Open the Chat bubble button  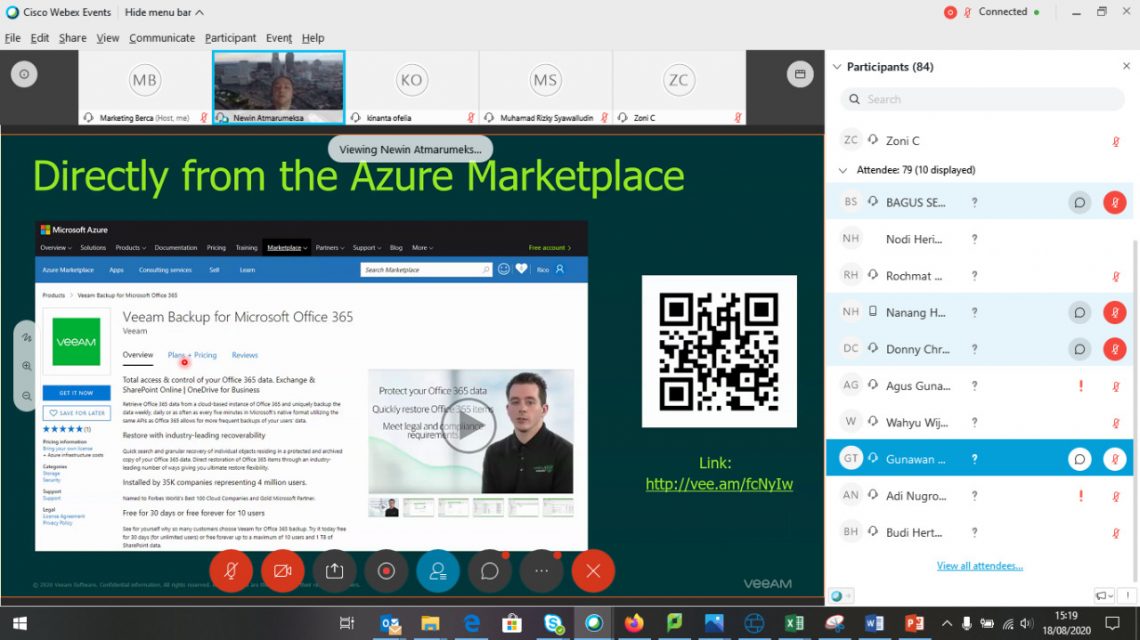pos(490,571)
